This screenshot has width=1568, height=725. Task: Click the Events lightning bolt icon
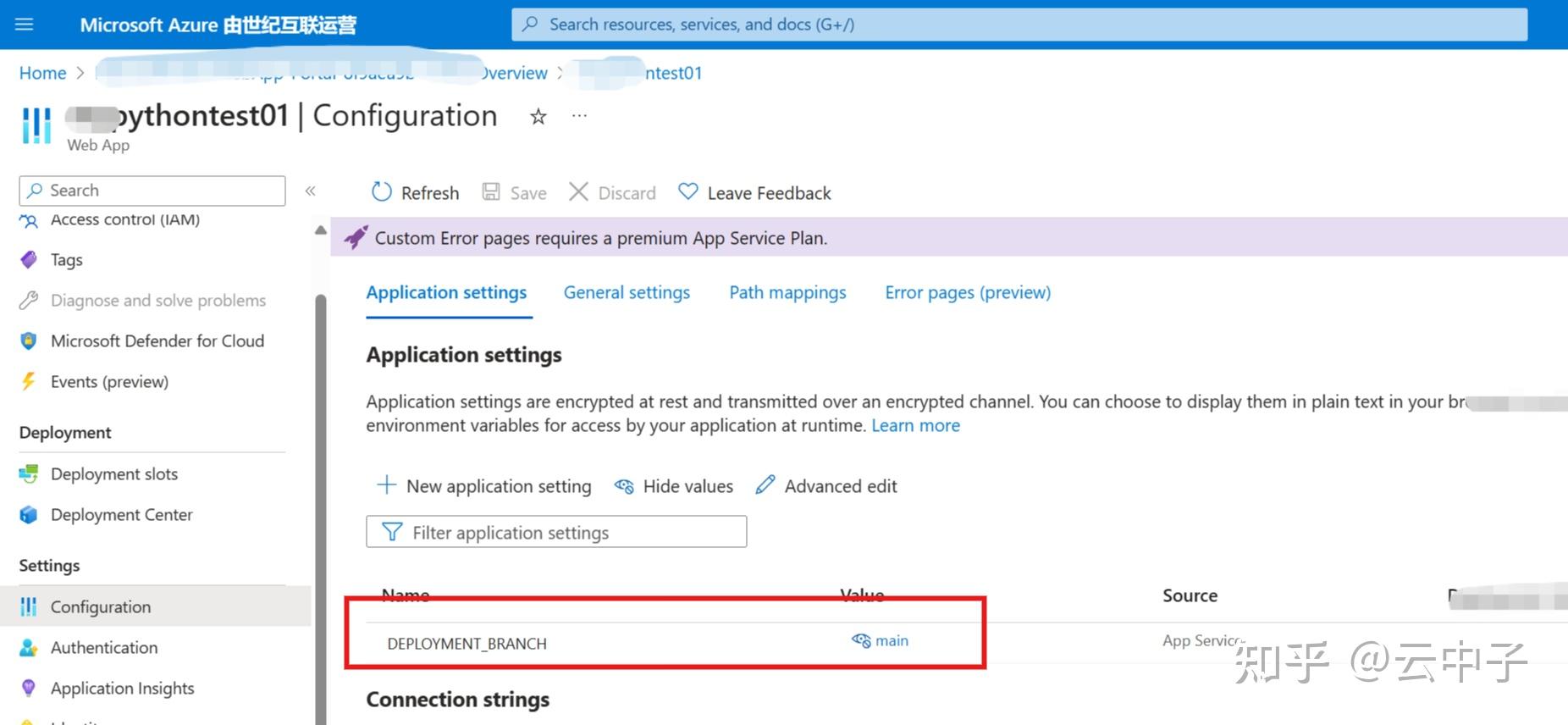click(29, 381)
